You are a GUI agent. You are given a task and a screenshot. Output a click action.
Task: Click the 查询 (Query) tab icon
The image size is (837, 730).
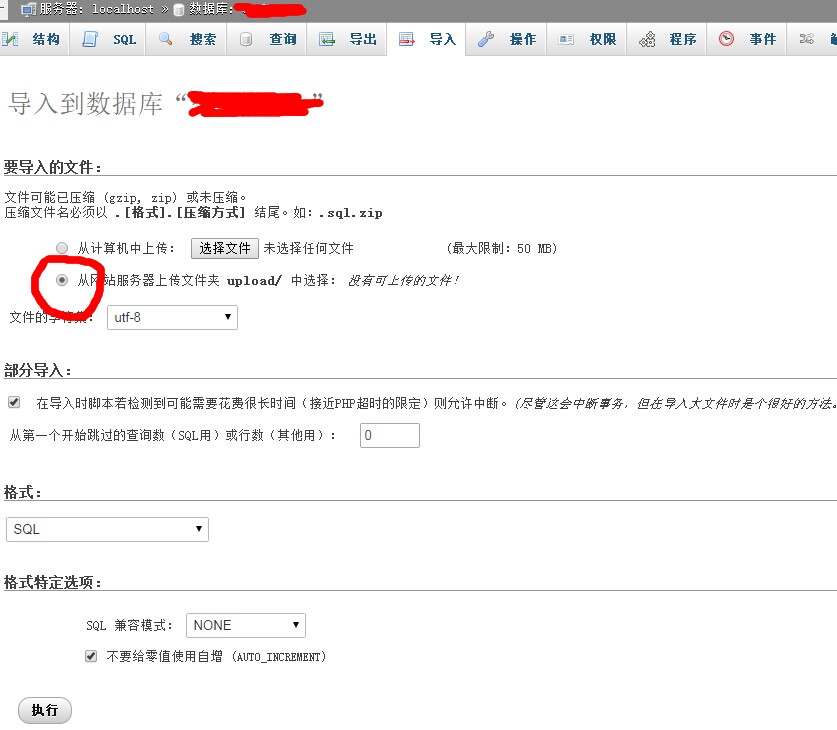(246, 39)
